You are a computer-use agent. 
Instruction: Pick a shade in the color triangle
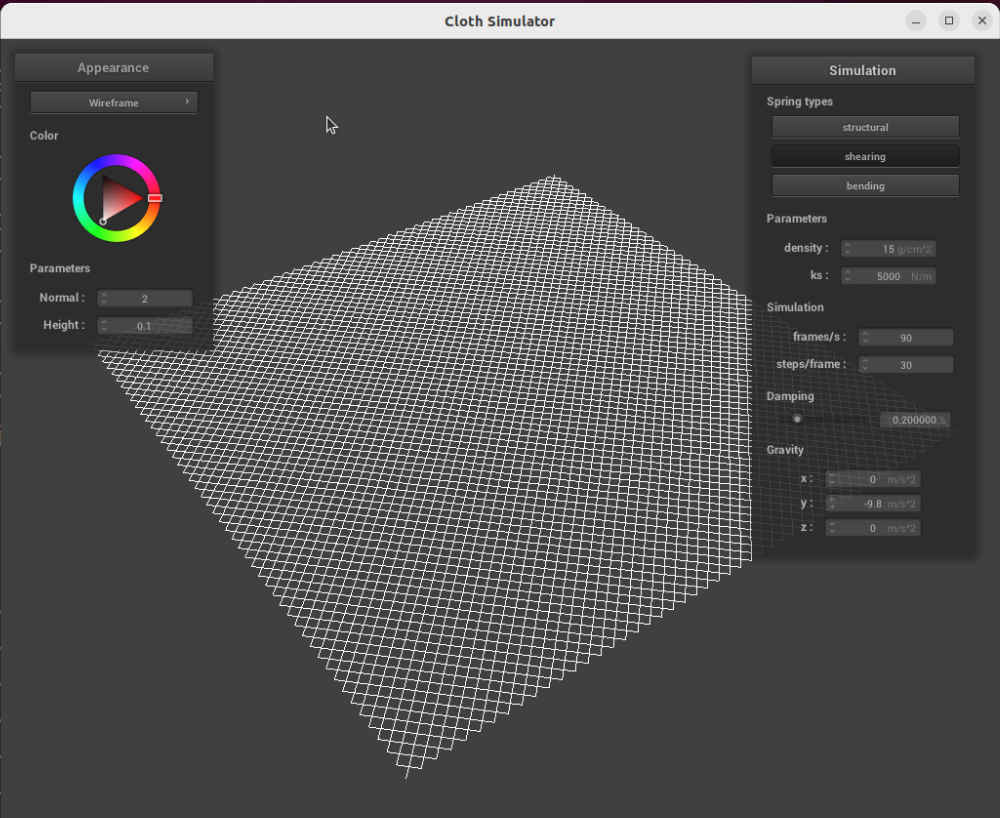pos(118,198)
